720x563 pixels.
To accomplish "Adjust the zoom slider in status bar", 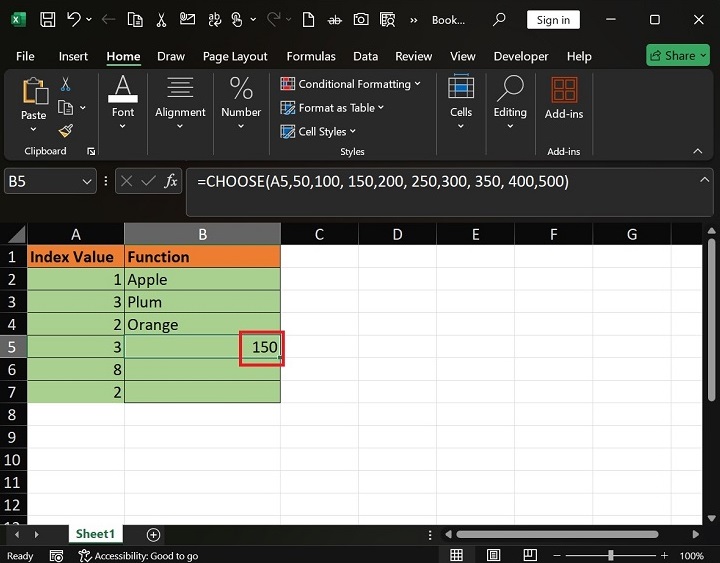I will 610,555.
